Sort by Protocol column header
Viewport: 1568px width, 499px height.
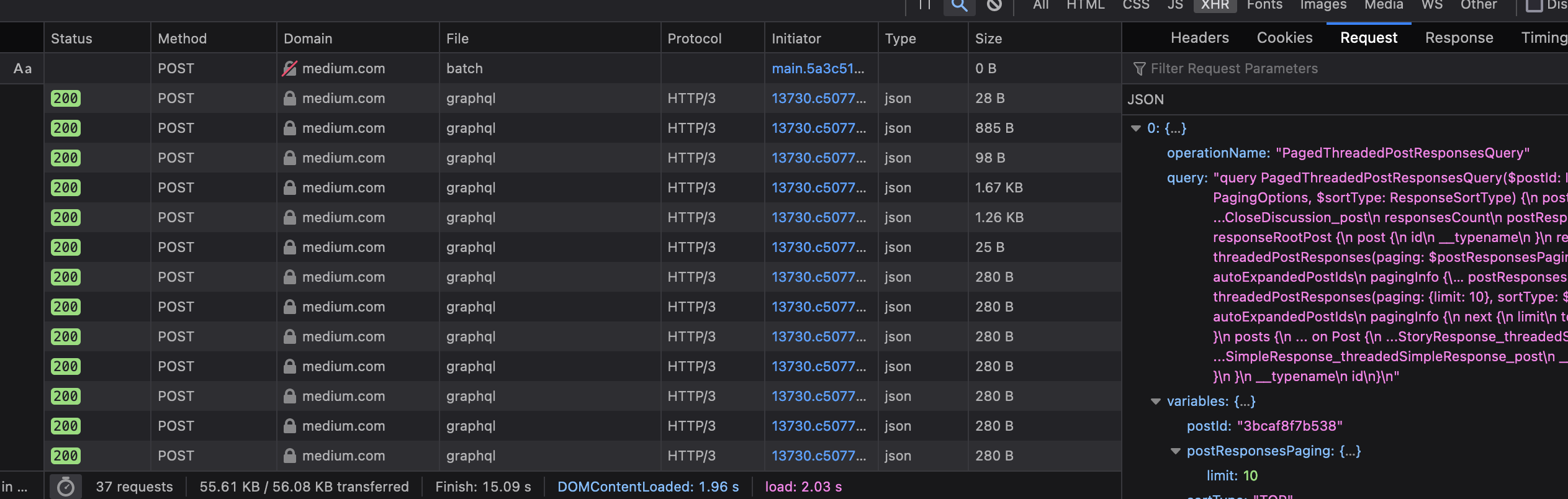click(x=713, y=38)
